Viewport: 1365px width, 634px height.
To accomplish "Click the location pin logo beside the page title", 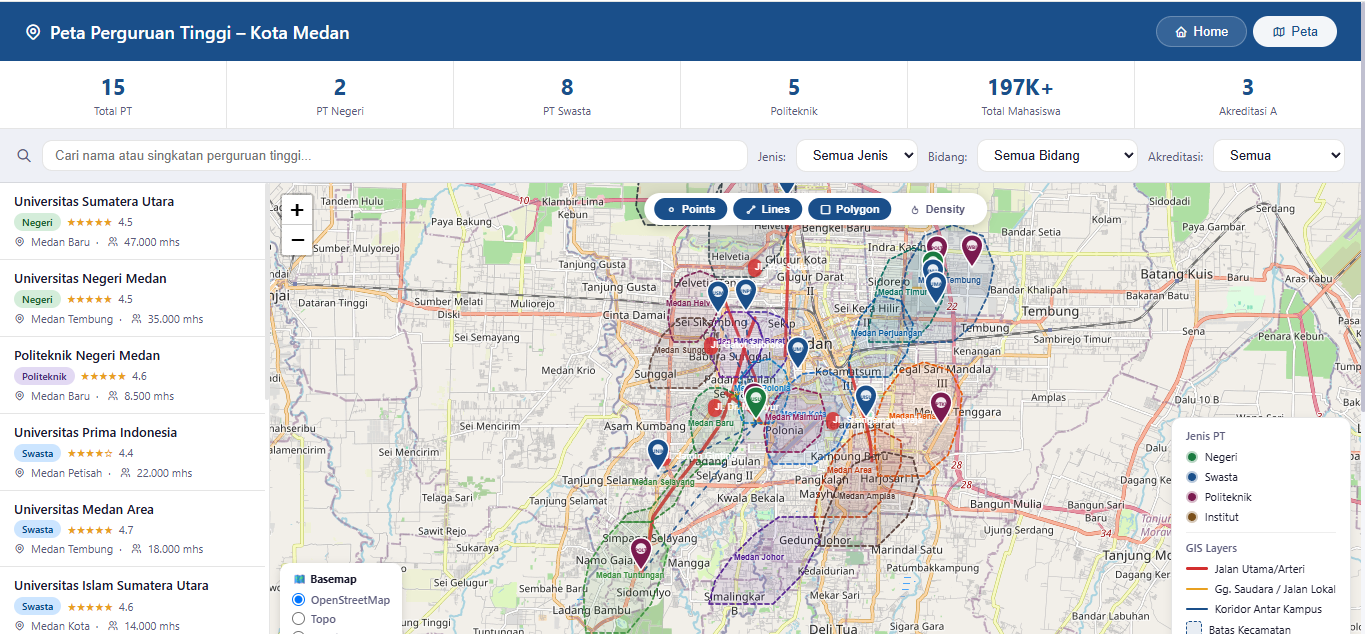I will click(33, 33).
